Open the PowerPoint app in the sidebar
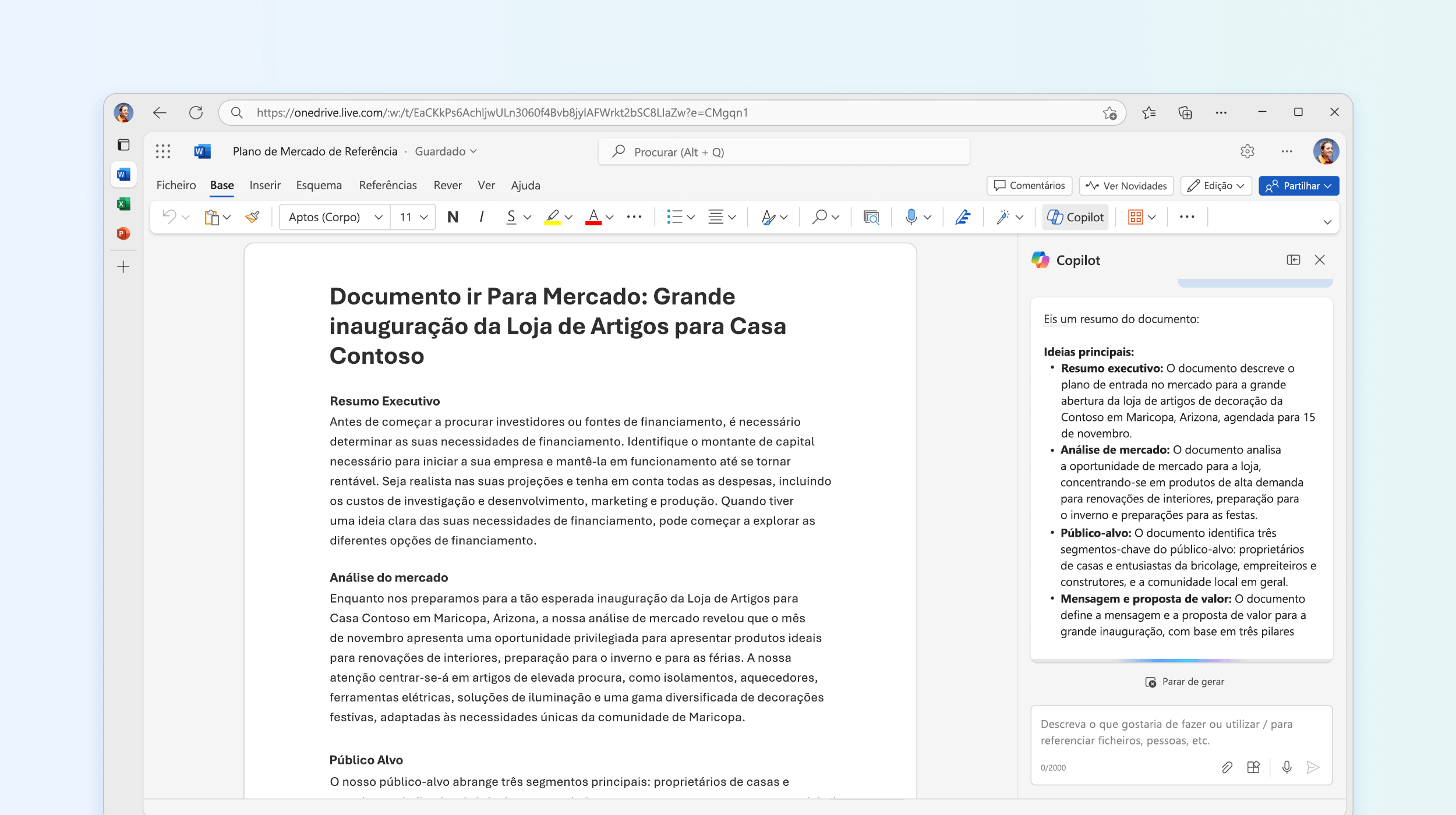 (x=123, y=234)
